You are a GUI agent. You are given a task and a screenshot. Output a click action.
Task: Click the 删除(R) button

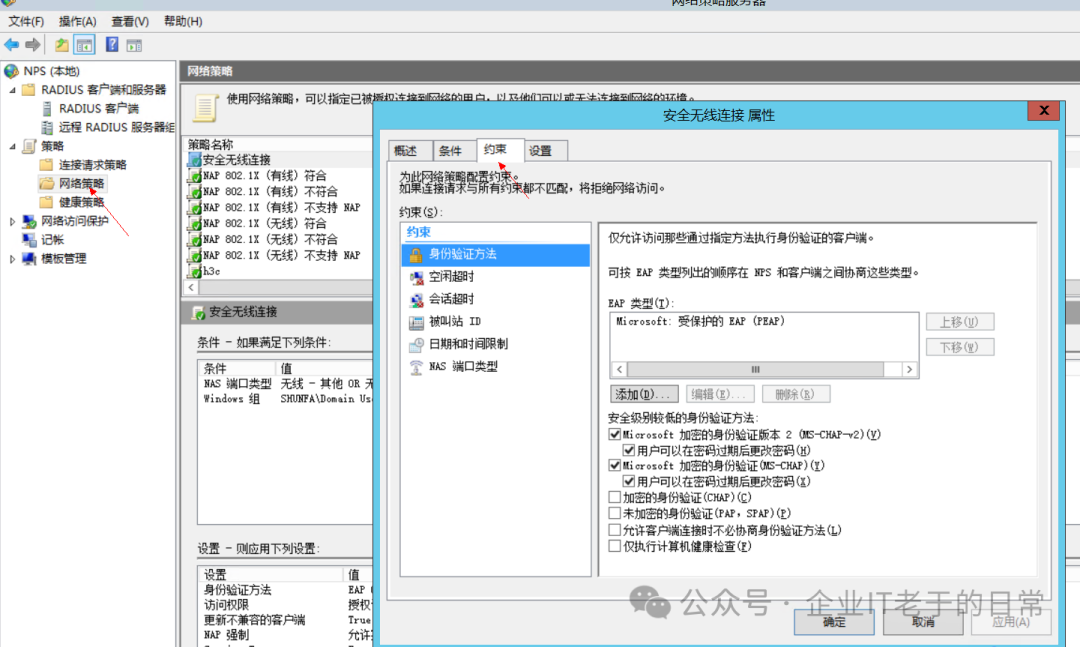coord(796,395)
